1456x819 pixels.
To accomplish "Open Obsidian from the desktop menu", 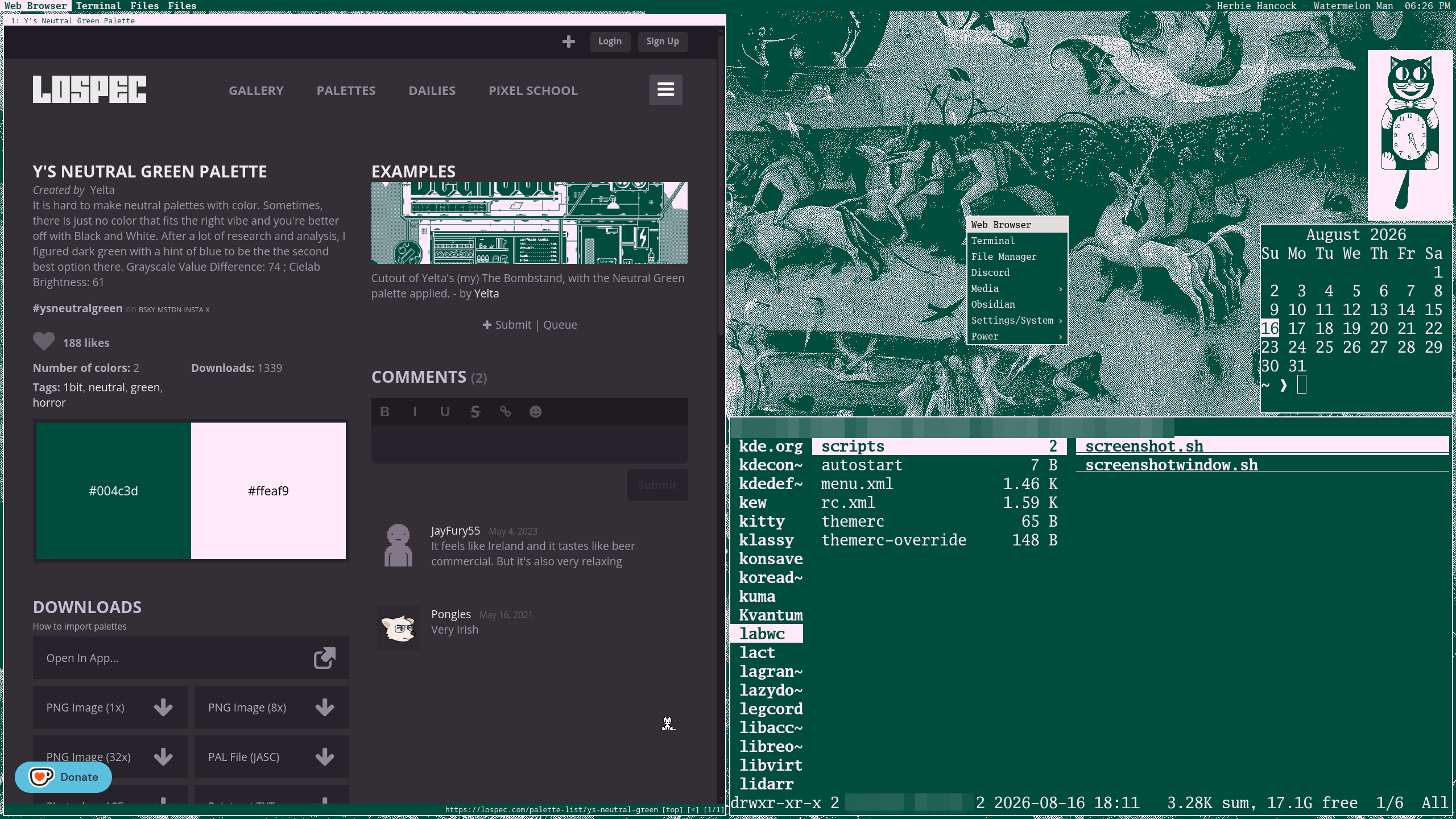I will pos(1017,305).
